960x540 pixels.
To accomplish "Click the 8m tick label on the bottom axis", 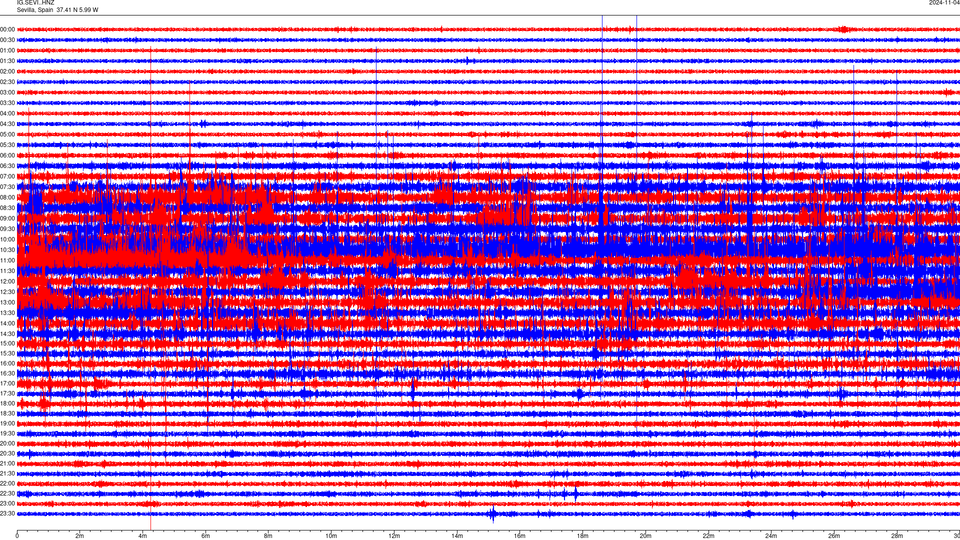I will pos(268,536).
